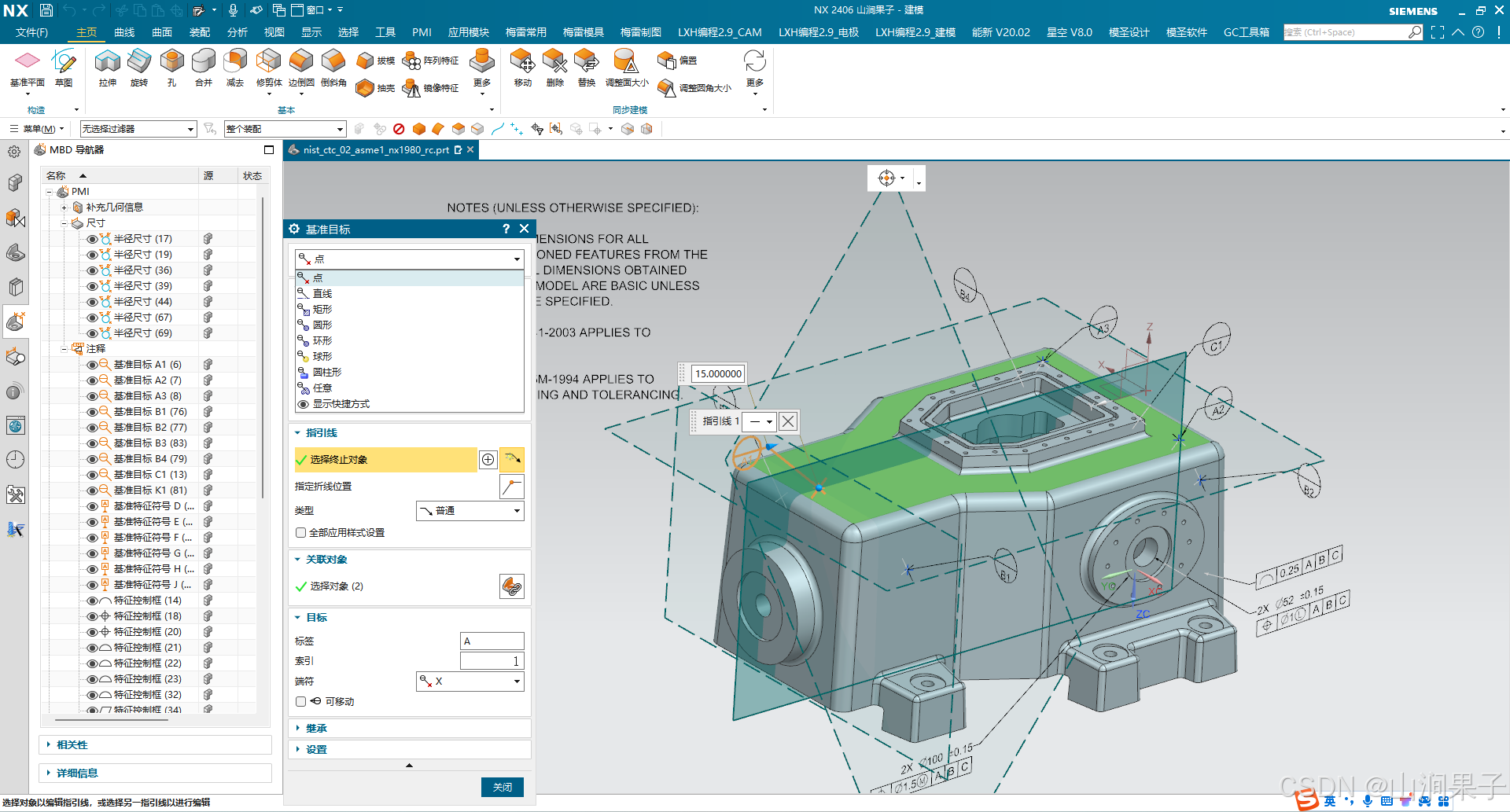This screenshot has width=1510, height=812.
Task: Click the 偏置 offset region tool
Action: point(677,61)
